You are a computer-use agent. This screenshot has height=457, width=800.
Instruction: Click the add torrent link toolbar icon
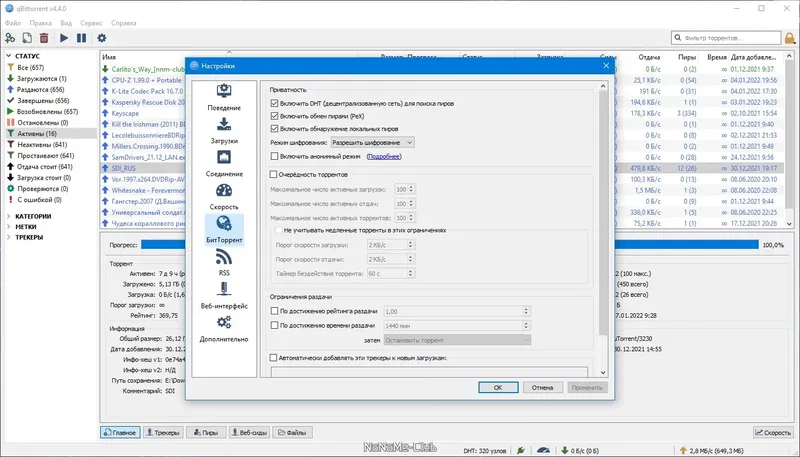pyautogui.click(x=10, y=38)
